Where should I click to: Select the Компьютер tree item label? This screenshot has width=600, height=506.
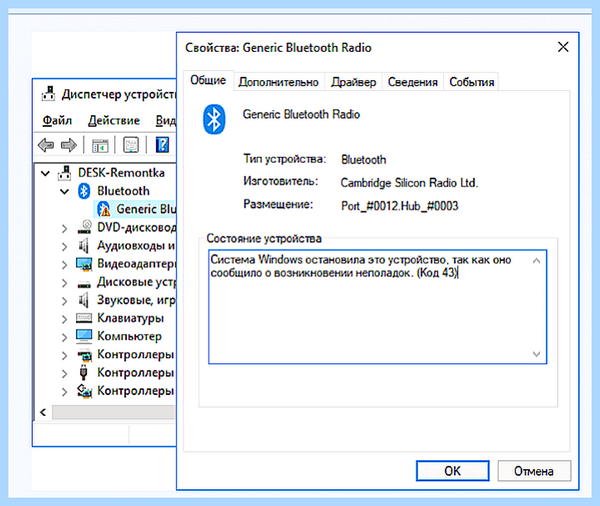[x=129, y=336]
